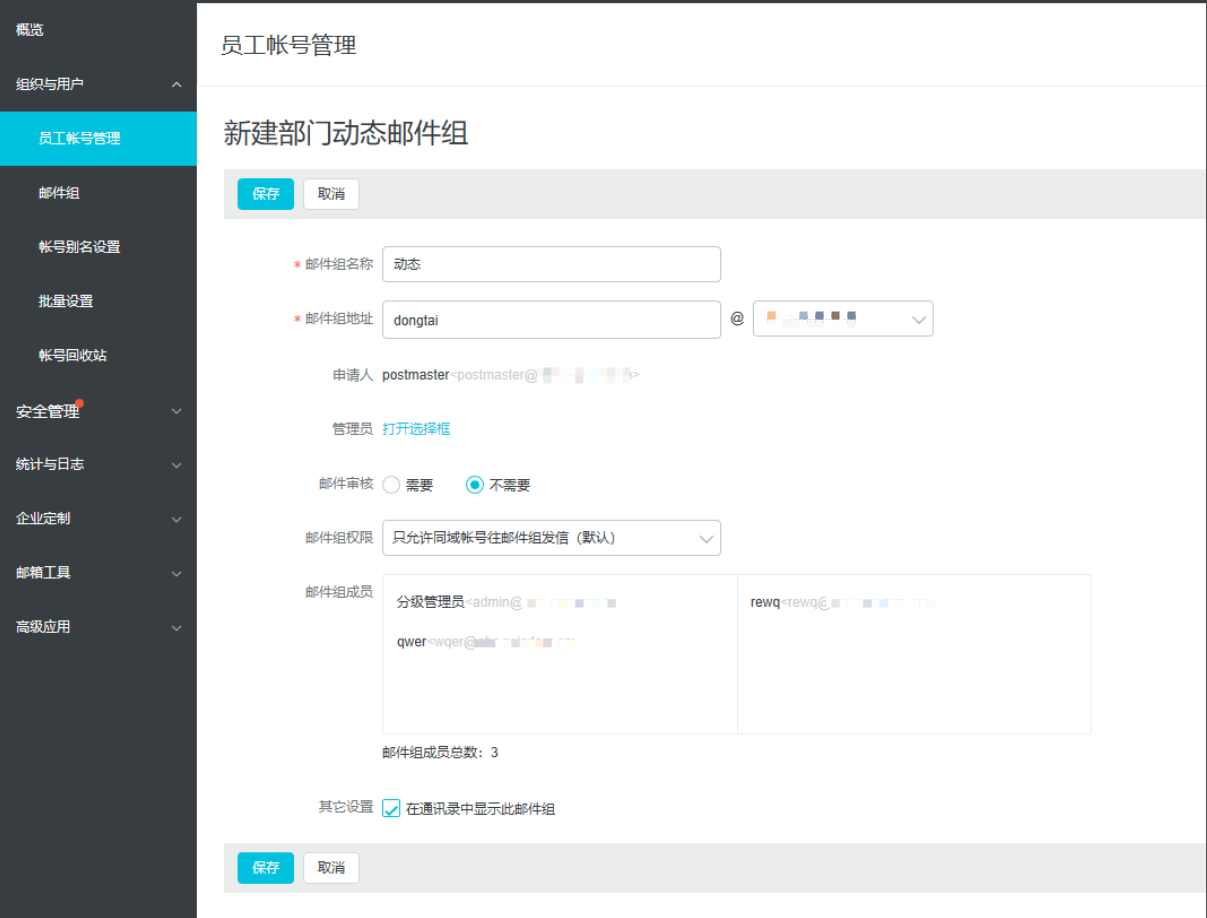Click the top 保存 button
This screenshot has width=1207, height=918.
(265, 194)
